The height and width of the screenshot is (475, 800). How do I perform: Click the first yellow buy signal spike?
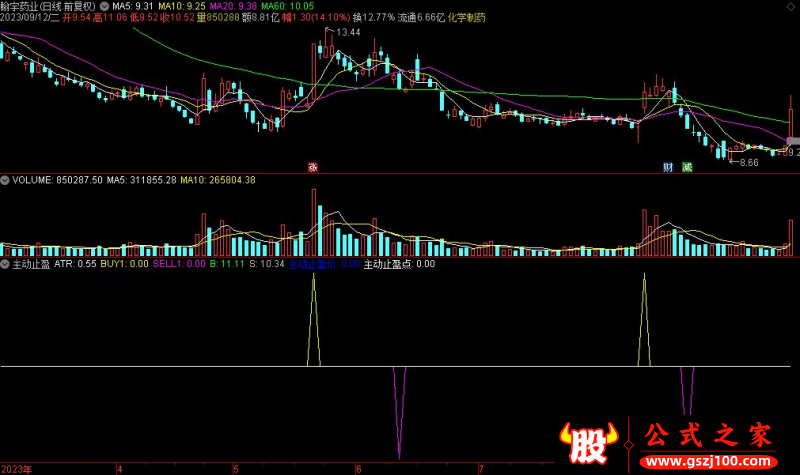[313, 320]
